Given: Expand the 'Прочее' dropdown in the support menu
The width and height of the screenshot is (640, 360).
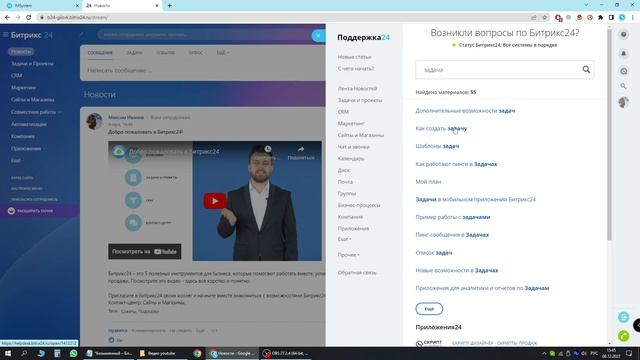Looking at the screenshot, I should (348, 255).
